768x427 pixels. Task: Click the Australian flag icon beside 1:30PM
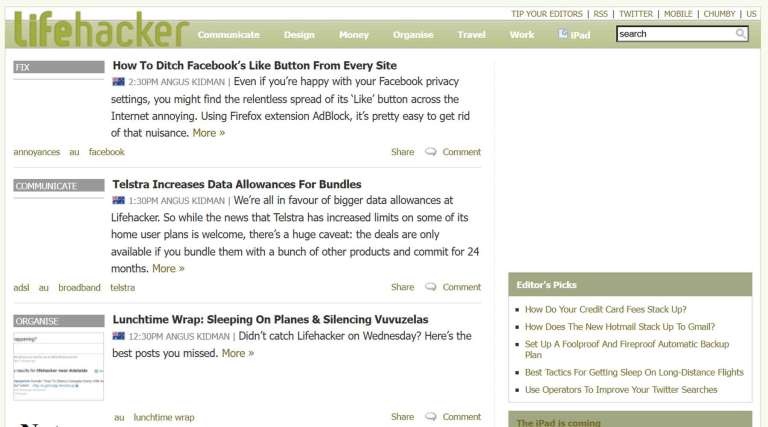(118, 200)
